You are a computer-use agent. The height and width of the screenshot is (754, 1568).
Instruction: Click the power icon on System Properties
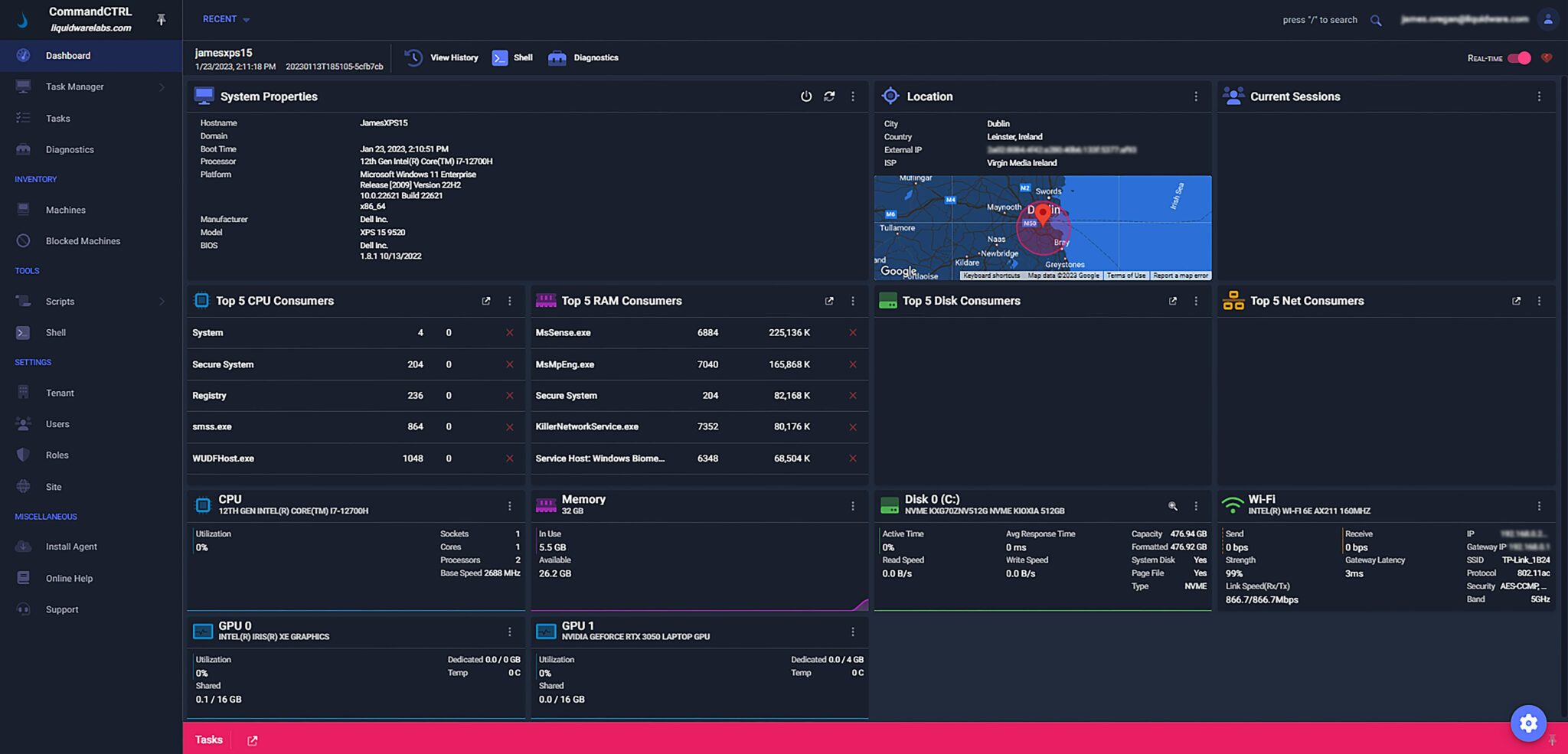click(x=806, y=96)
